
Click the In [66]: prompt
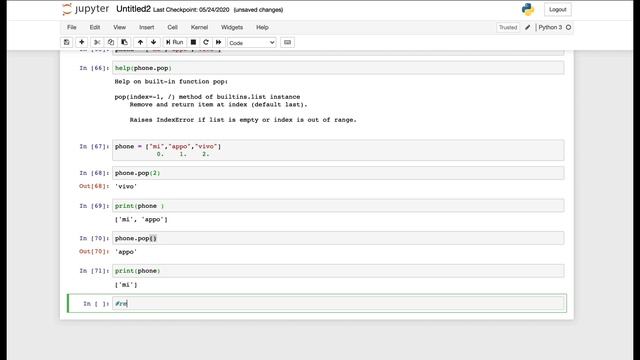pos(94,68)
